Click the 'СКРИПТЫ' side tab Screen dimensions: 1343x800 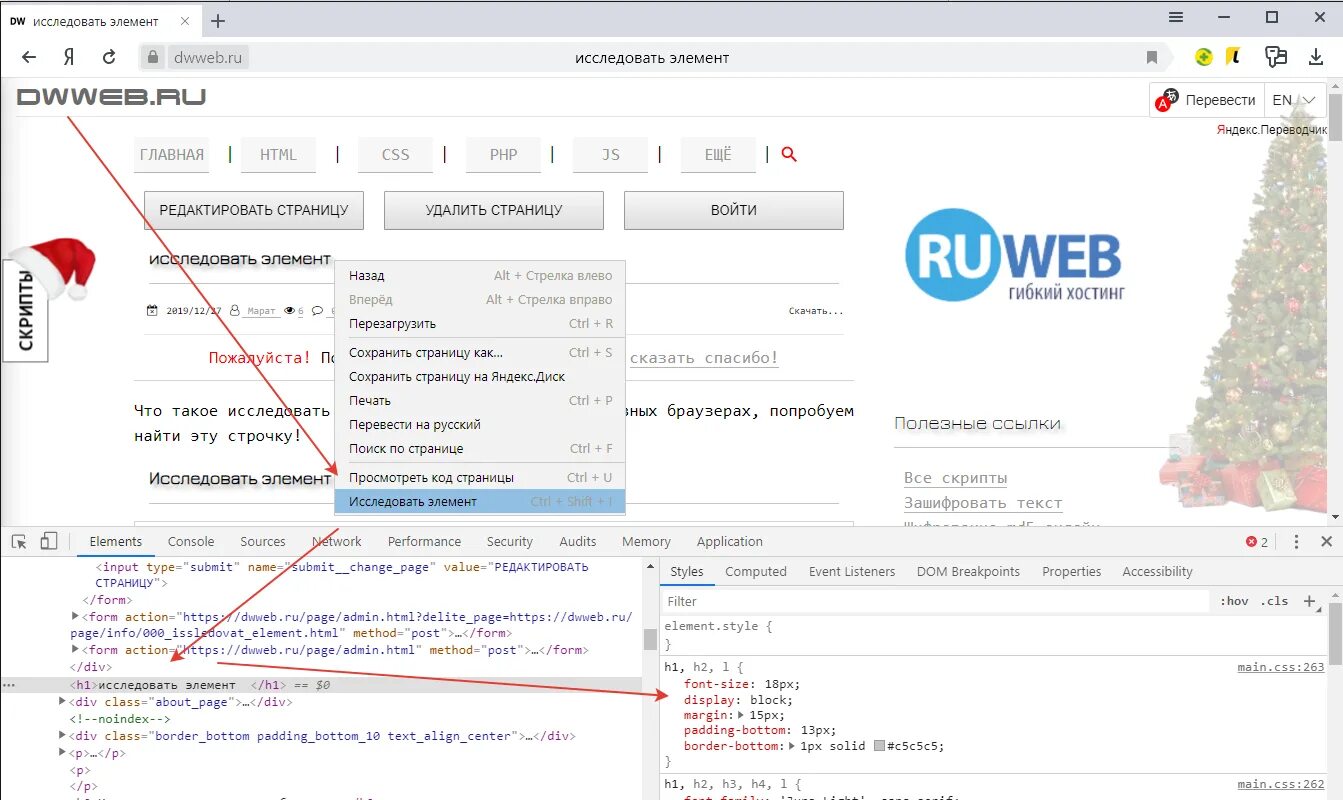click(26, 310)
